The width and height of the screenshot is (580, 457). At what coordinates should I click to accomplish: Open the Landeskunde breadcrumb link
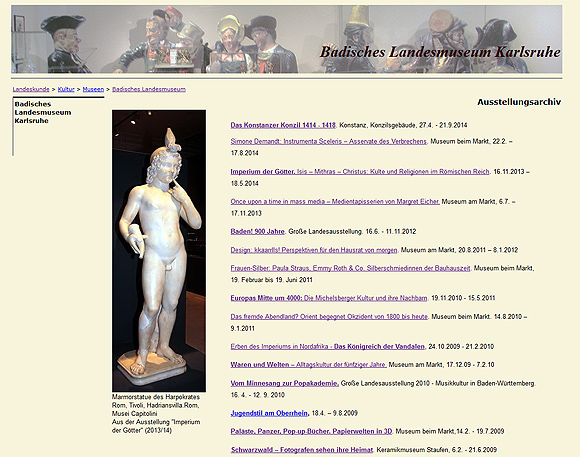(x=31, y=89)
